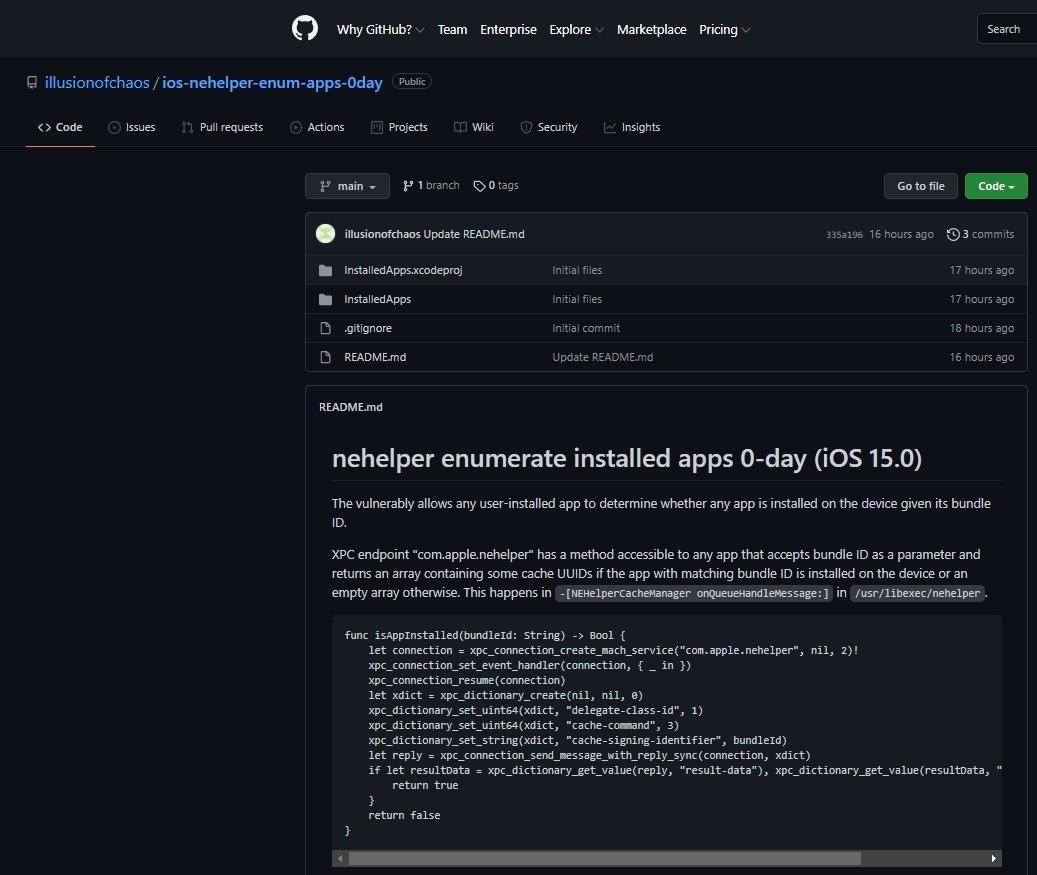Click the func isAppInstalled code line
The image size is (1037, 875).
[x=485, y=636]
